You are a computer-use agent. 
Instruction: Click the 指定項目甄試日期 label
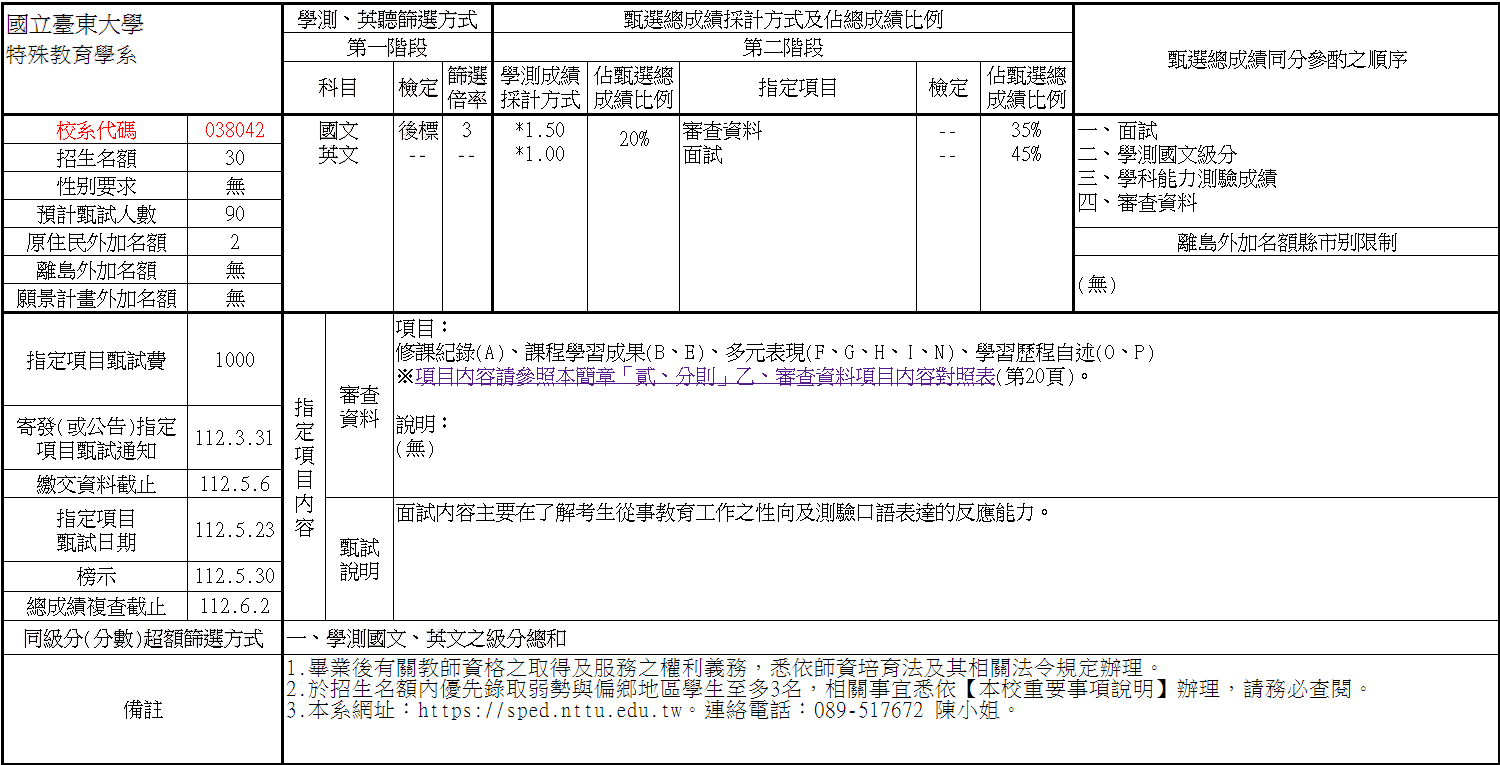coord(96,530)
